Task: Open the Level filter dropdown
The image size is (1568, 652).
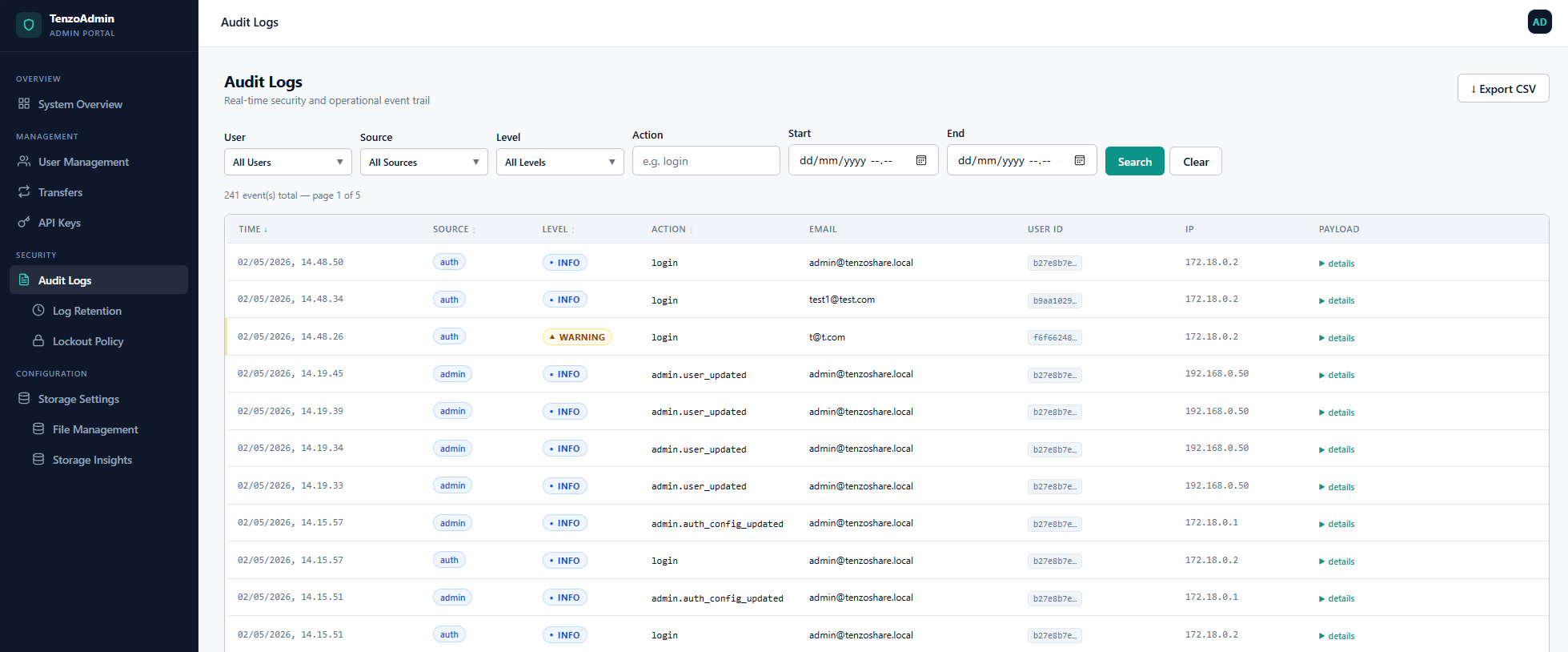Action: click(560, 162)
